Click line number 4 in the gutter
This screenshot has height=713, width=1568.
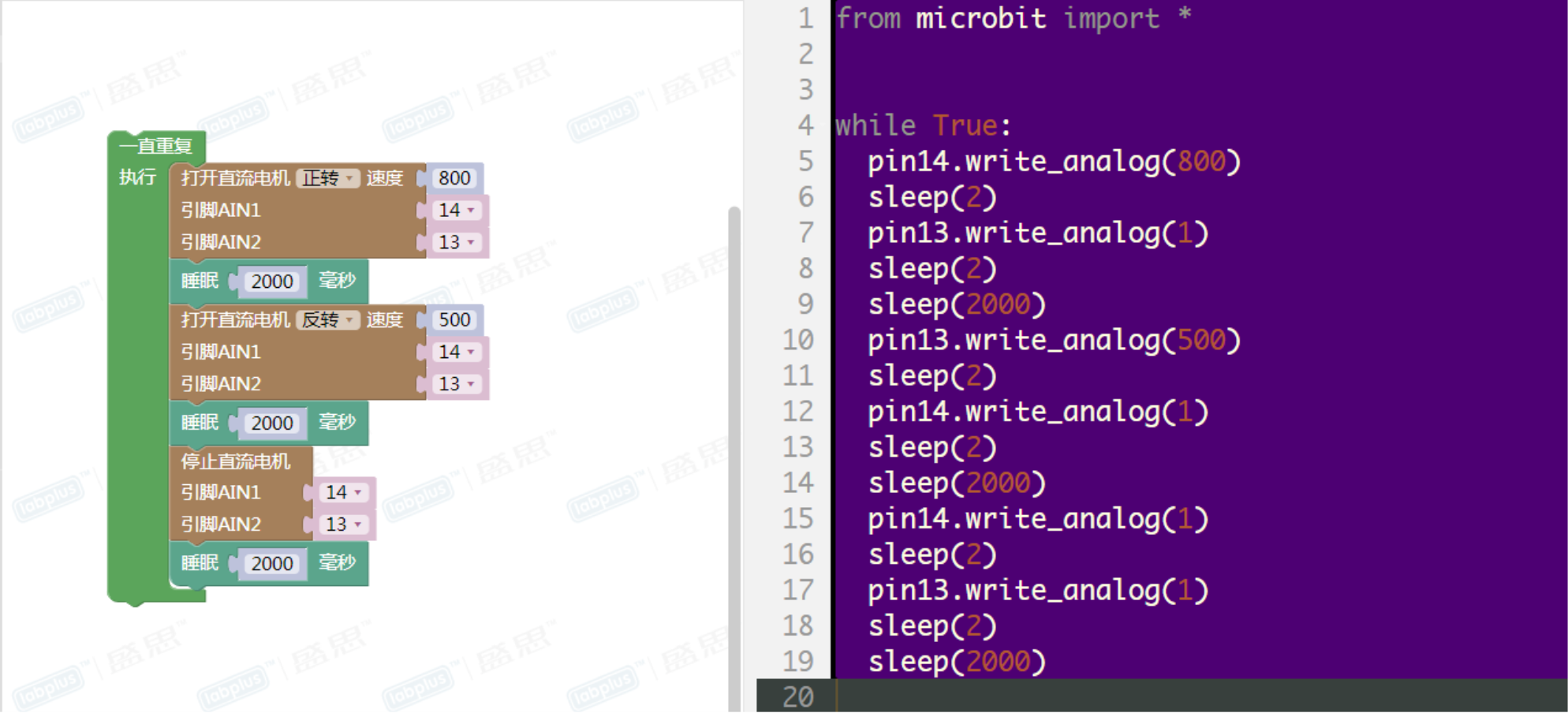pos(805,125)
